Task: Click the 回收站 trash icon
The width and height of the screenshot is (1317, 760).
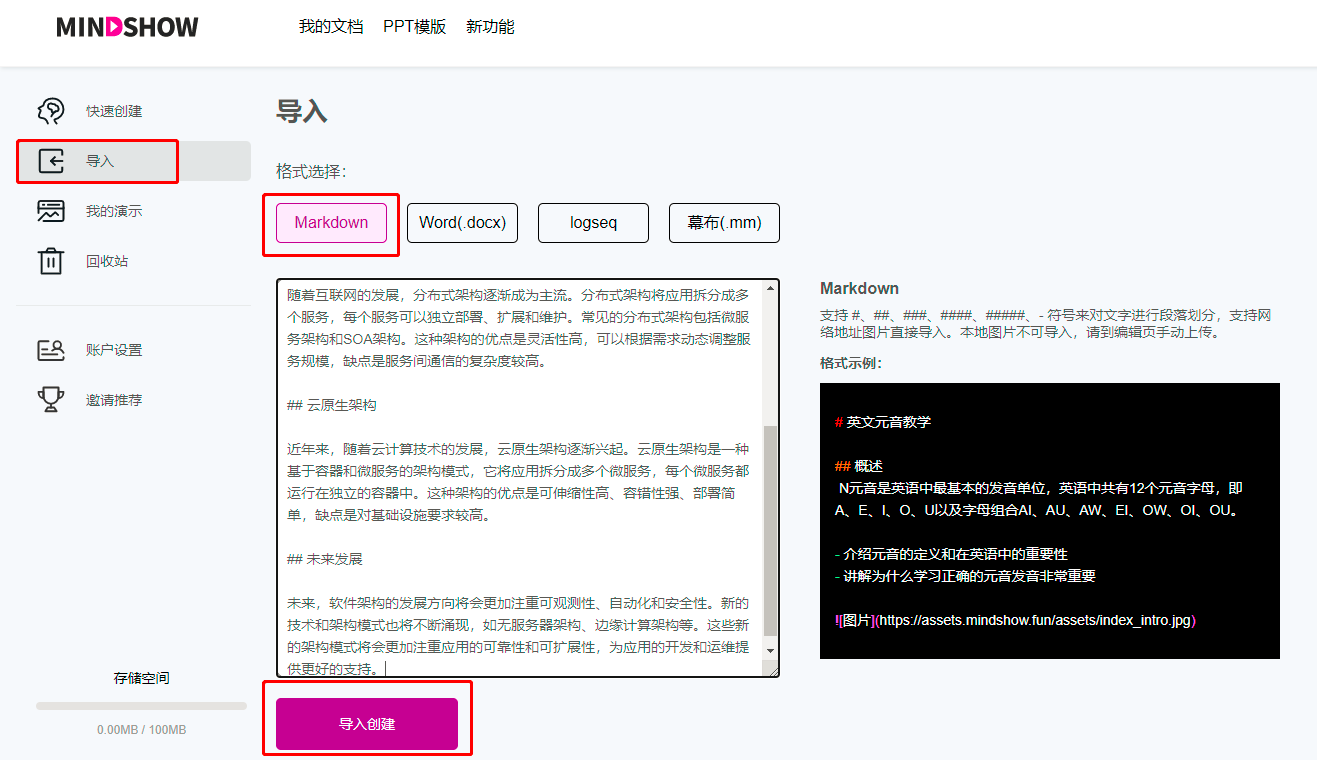Action: click(51, 261)
